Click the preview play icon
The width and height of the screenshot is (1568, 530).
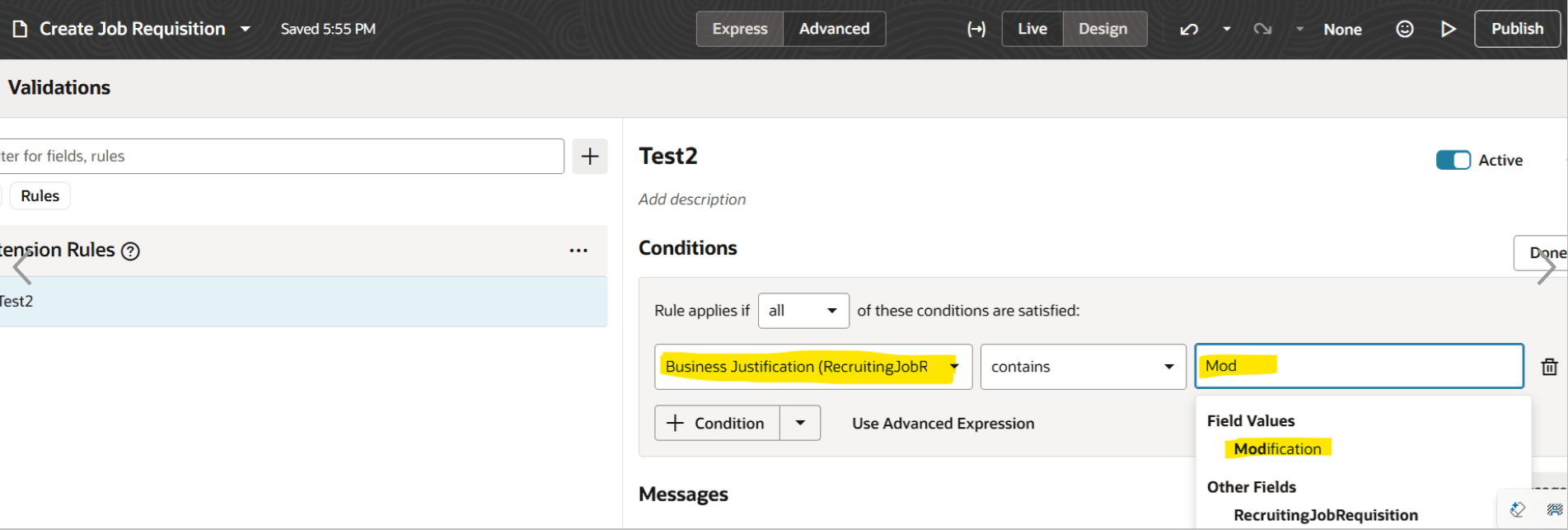point(1448,30)
